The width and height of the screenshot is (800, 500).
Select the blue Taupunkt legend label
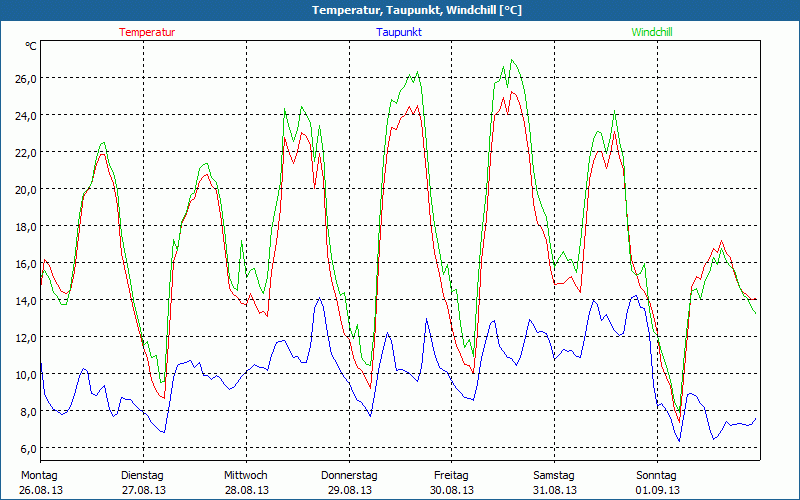click(x=399, y=32)
